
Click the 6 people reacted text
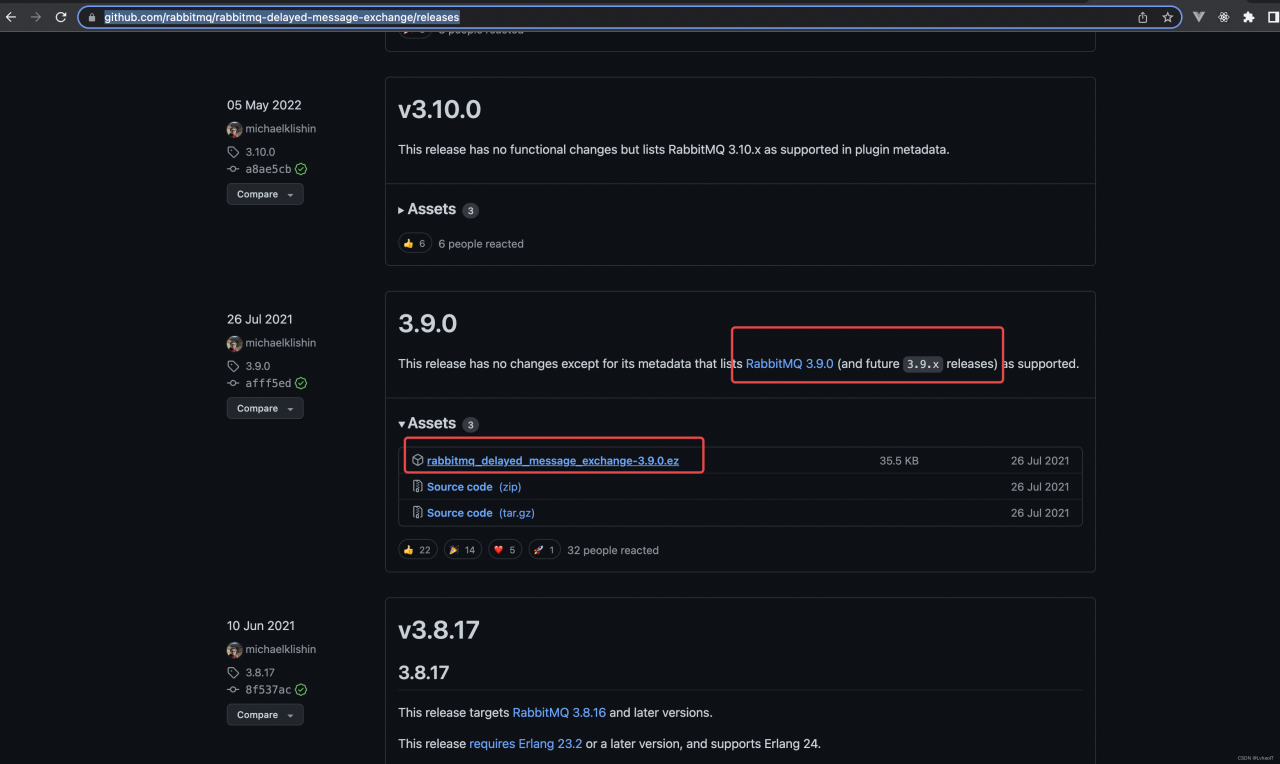pos(481,244)
